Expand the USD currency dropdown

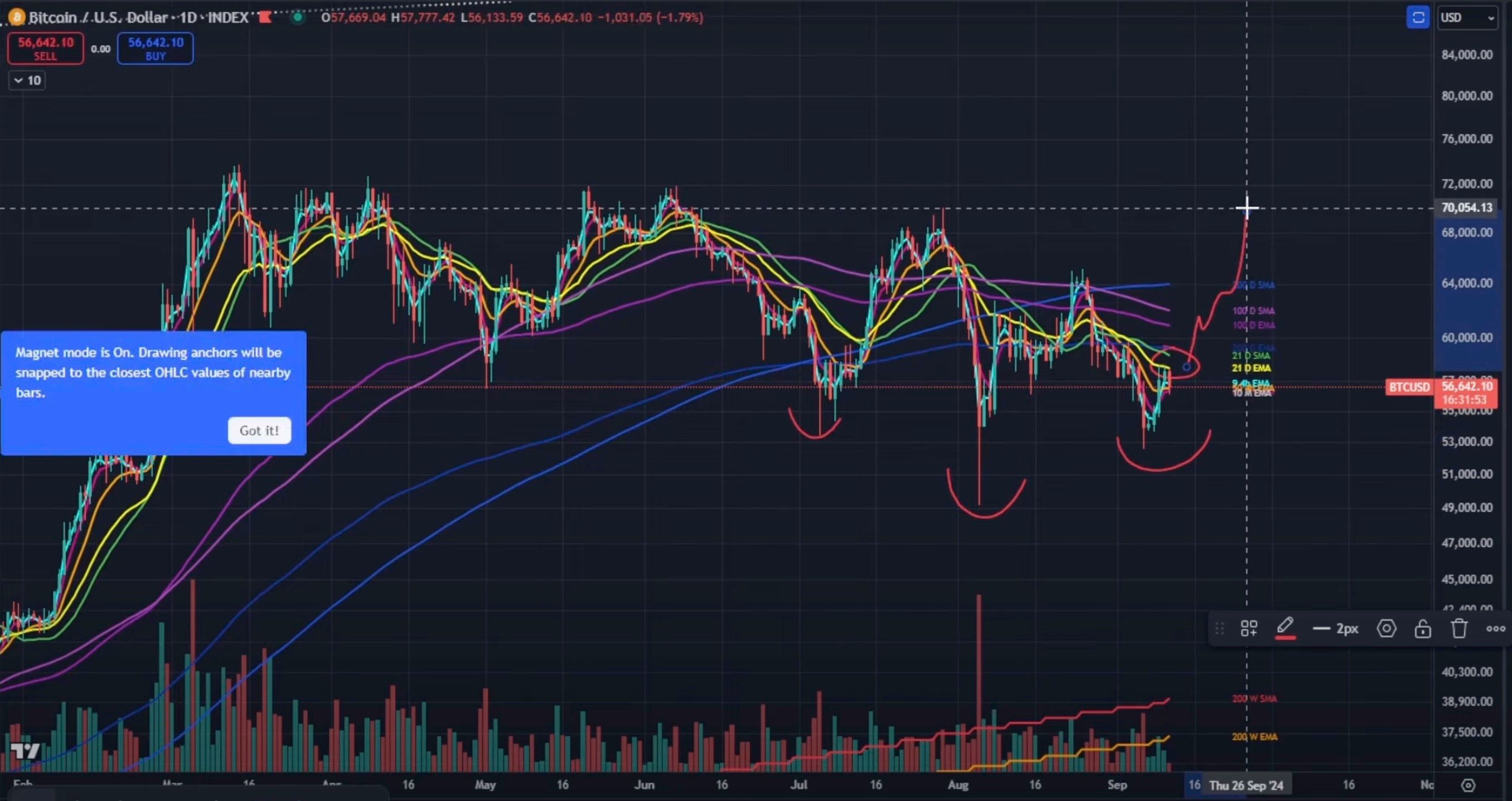pyautogui.click(x=1465, y=18)
